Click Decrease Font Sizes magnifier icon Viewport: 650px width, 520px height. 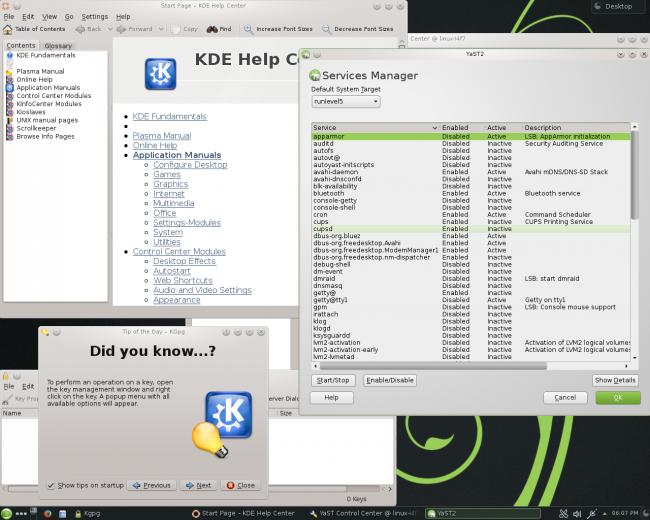click(x=326, y=29)
